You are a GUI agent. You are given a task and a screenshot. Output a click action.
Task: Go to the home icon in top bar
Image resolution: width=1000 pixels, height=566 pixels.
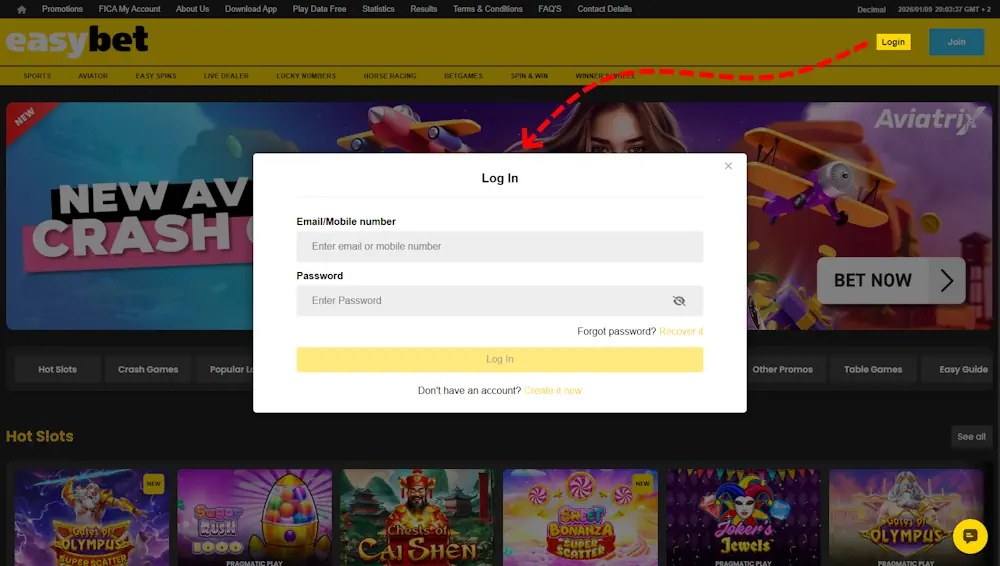[22, 10]
